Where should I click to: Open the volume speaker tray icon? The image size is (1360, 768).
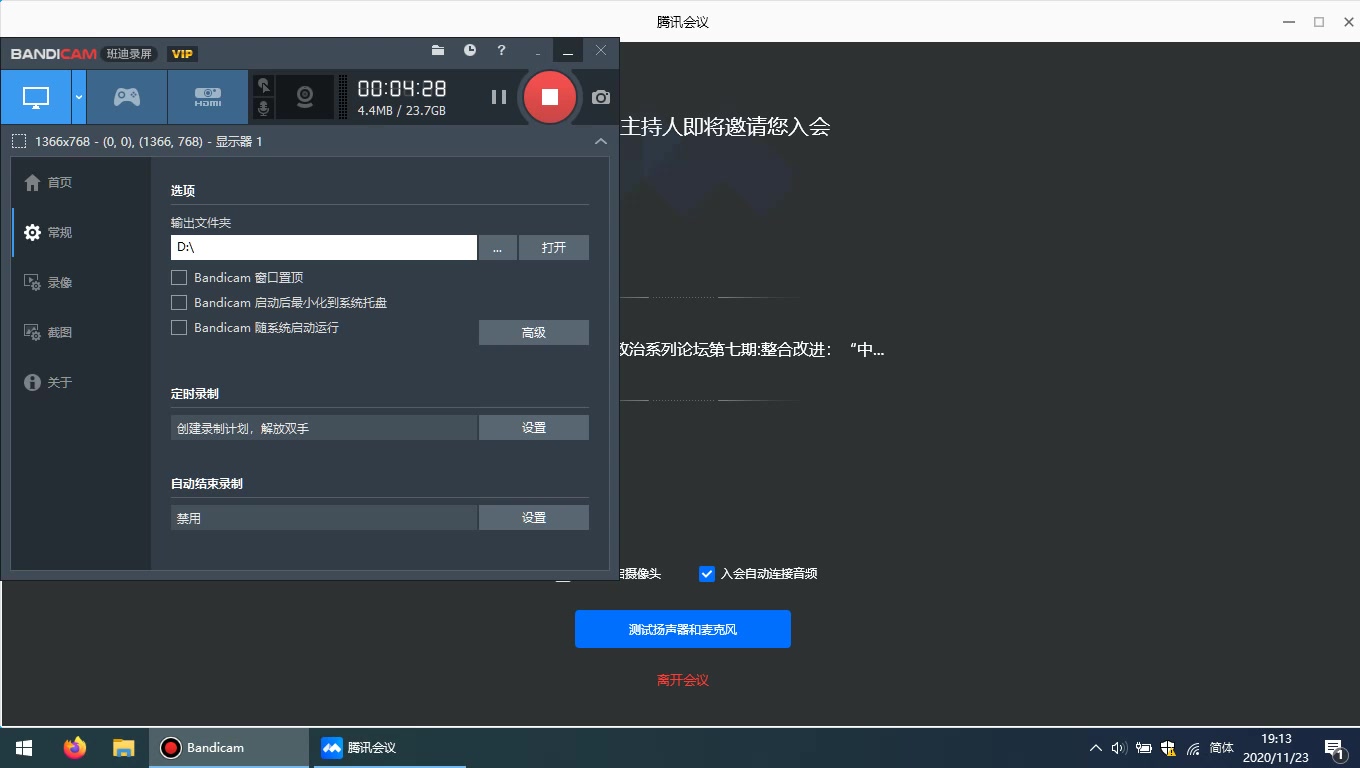1119,748
